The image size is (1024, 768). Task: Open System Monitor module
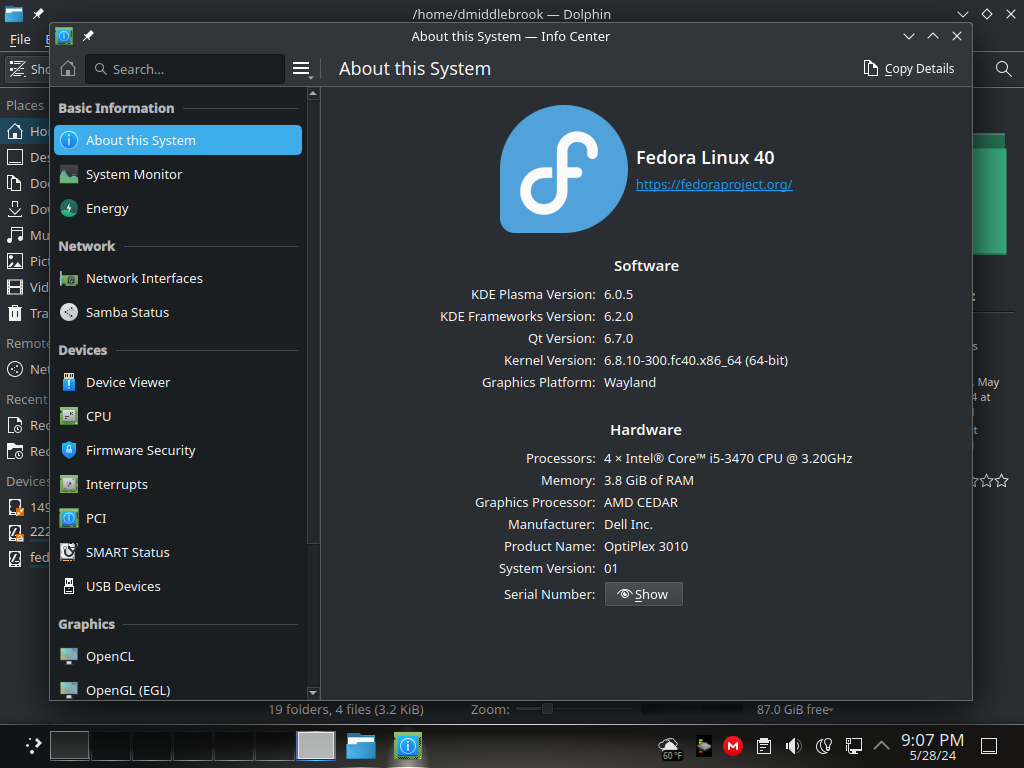(x=178, y=174)
